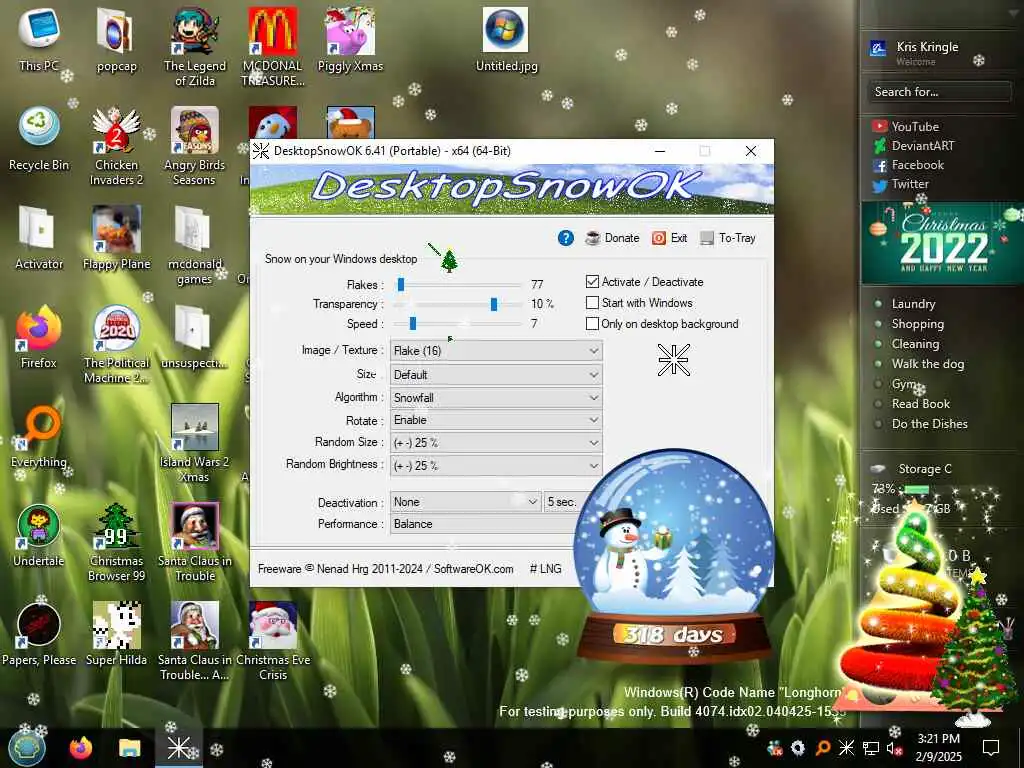Toggle the Activate / Deactivate checkbox
Image resolution: width=1024 pixels, height=768 pixels.
point(592,282)
